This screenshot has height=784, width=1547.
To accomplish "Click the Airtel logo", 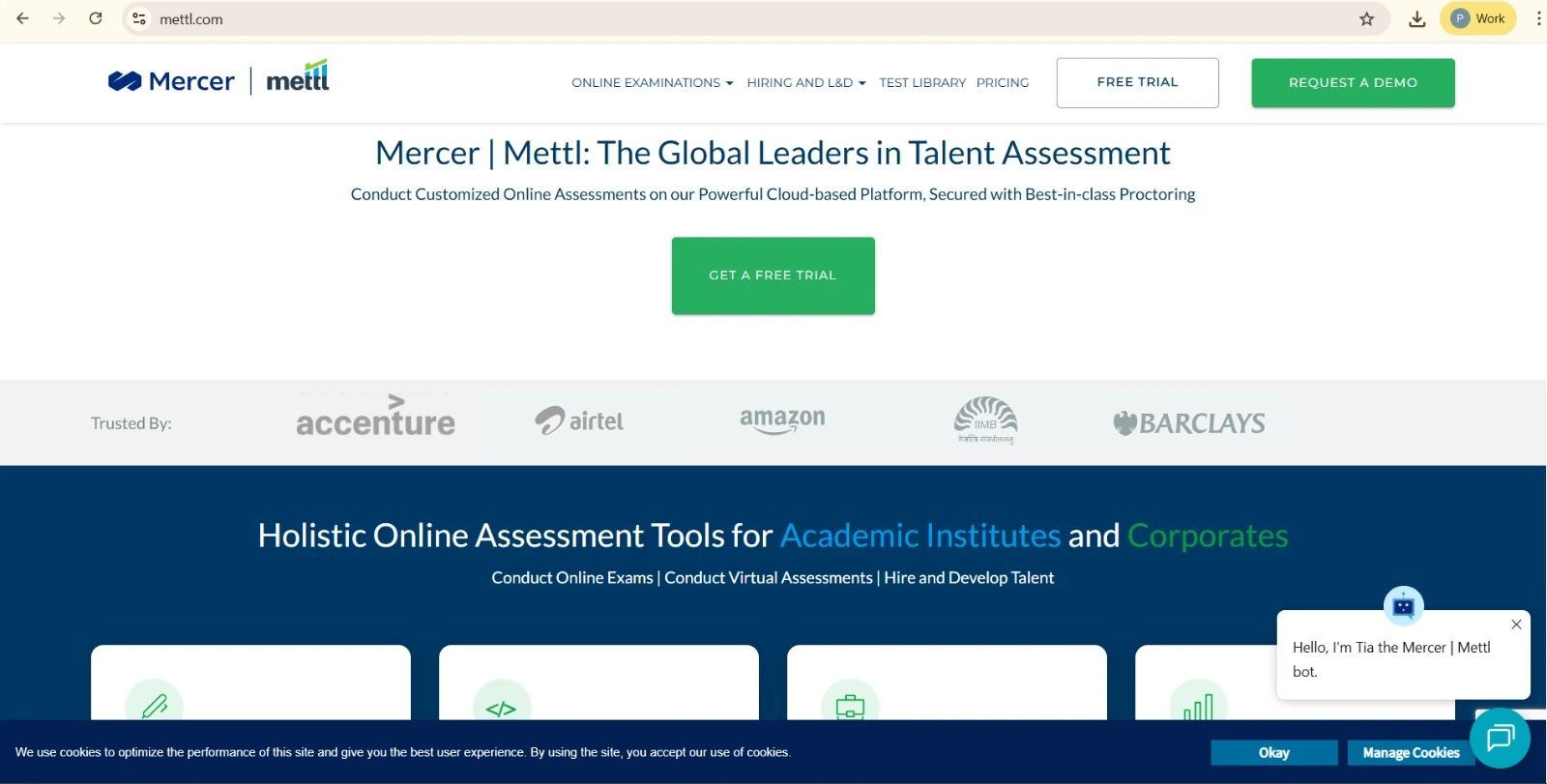I will 579,421.
